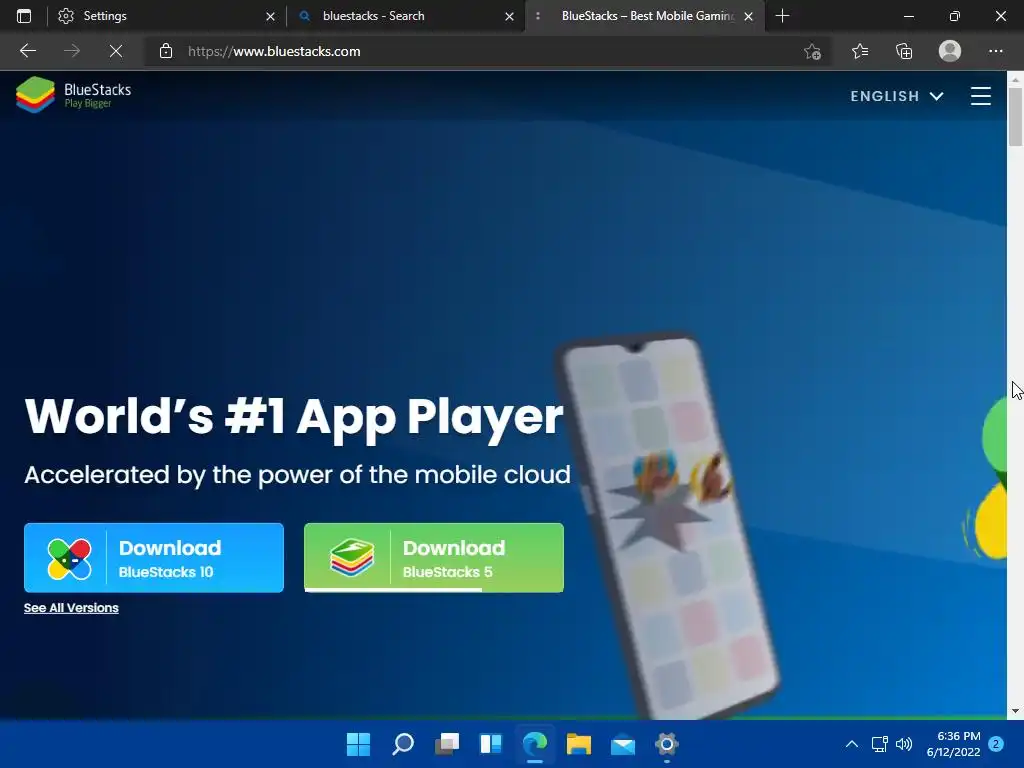Go back to the previous page
The width and height of the screenshot is (1024, 768).
click(27, 51)
